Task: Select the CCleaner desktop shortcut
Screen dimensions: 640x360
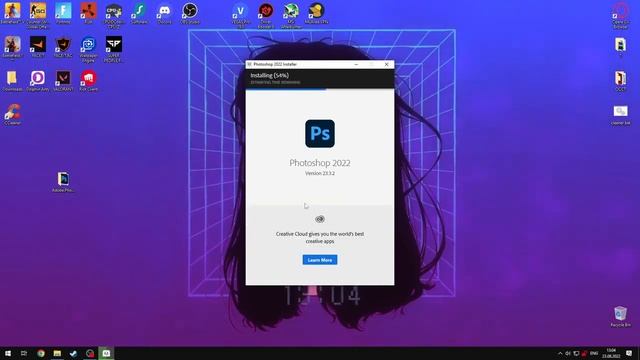Action: [x=12, y=114]
